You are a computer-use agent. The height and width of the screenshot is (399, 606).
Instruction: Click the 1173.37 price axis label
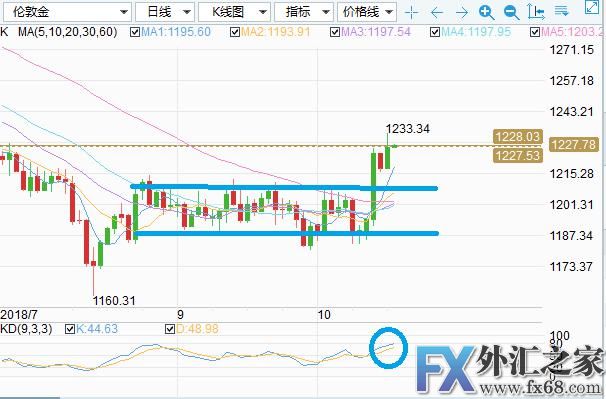coord(572,266)
